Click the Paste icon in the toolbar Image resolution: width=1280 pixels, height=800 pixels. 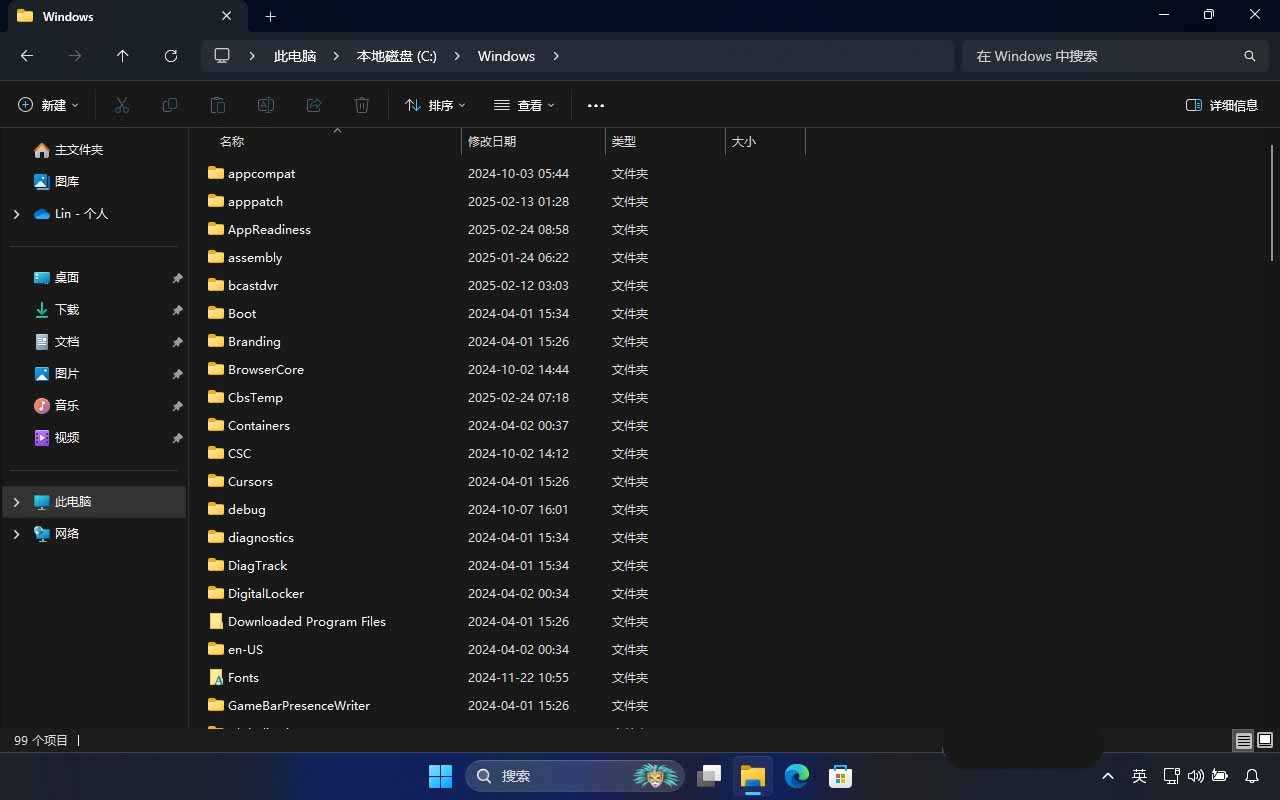217,105
